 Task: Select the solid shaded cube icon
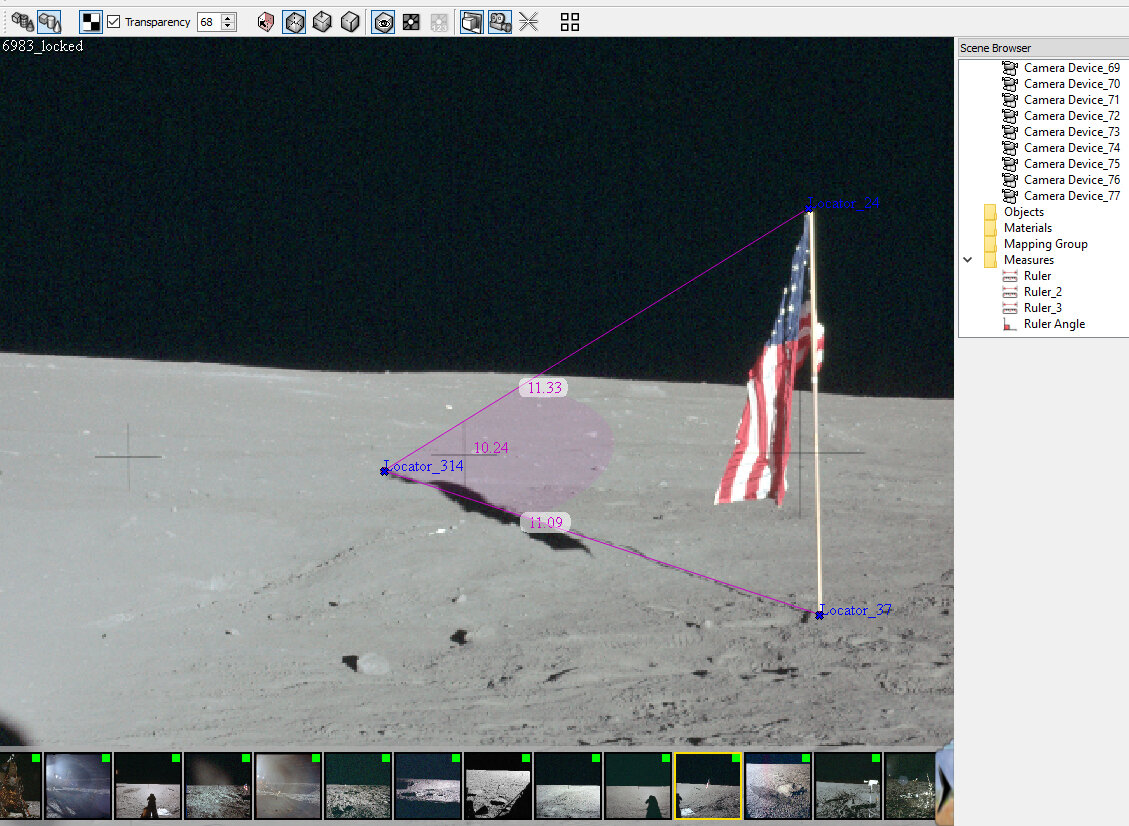point(350,22)
